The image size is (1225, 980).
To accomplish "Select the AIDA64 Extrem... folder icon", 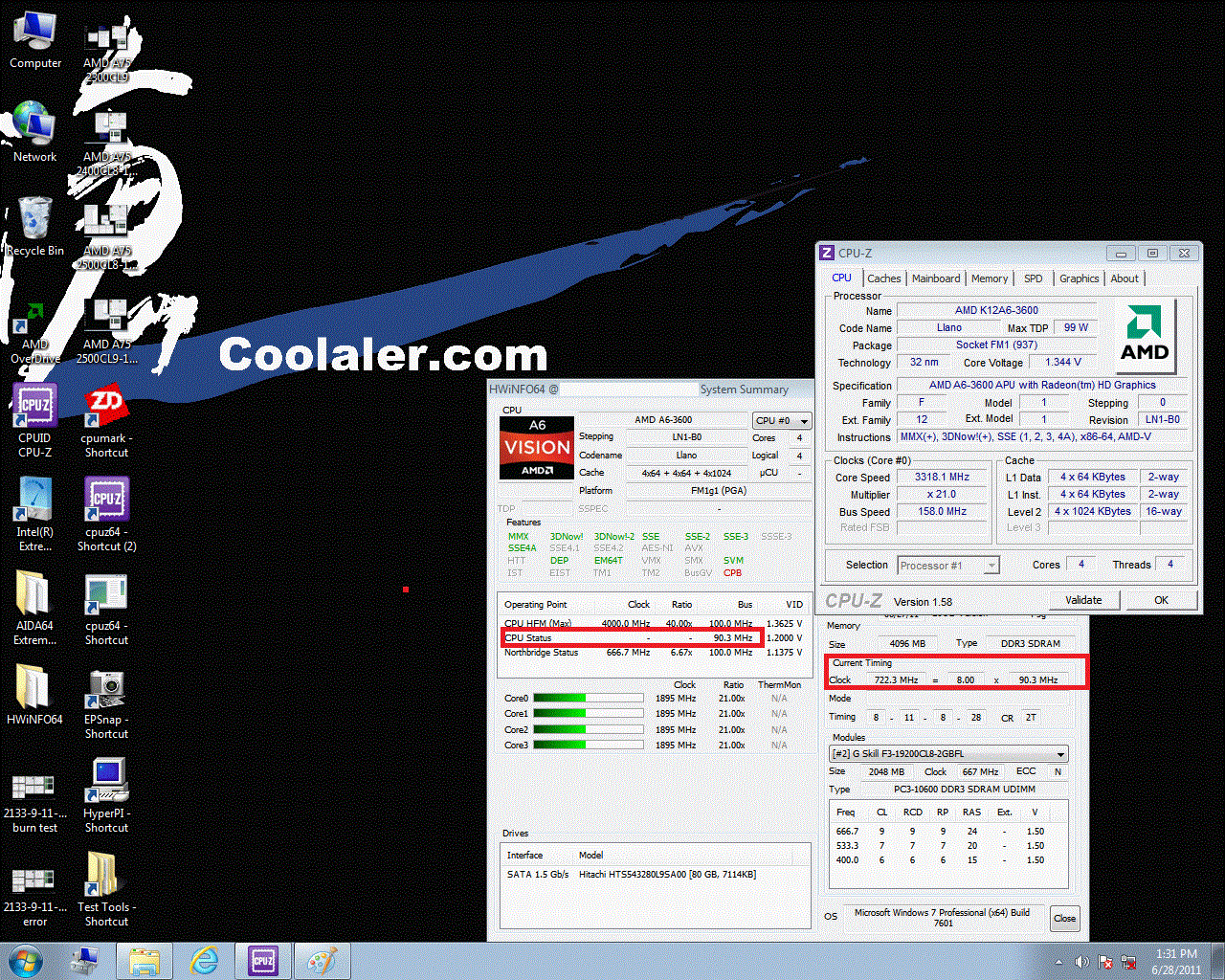I will (x=35, y=609).
